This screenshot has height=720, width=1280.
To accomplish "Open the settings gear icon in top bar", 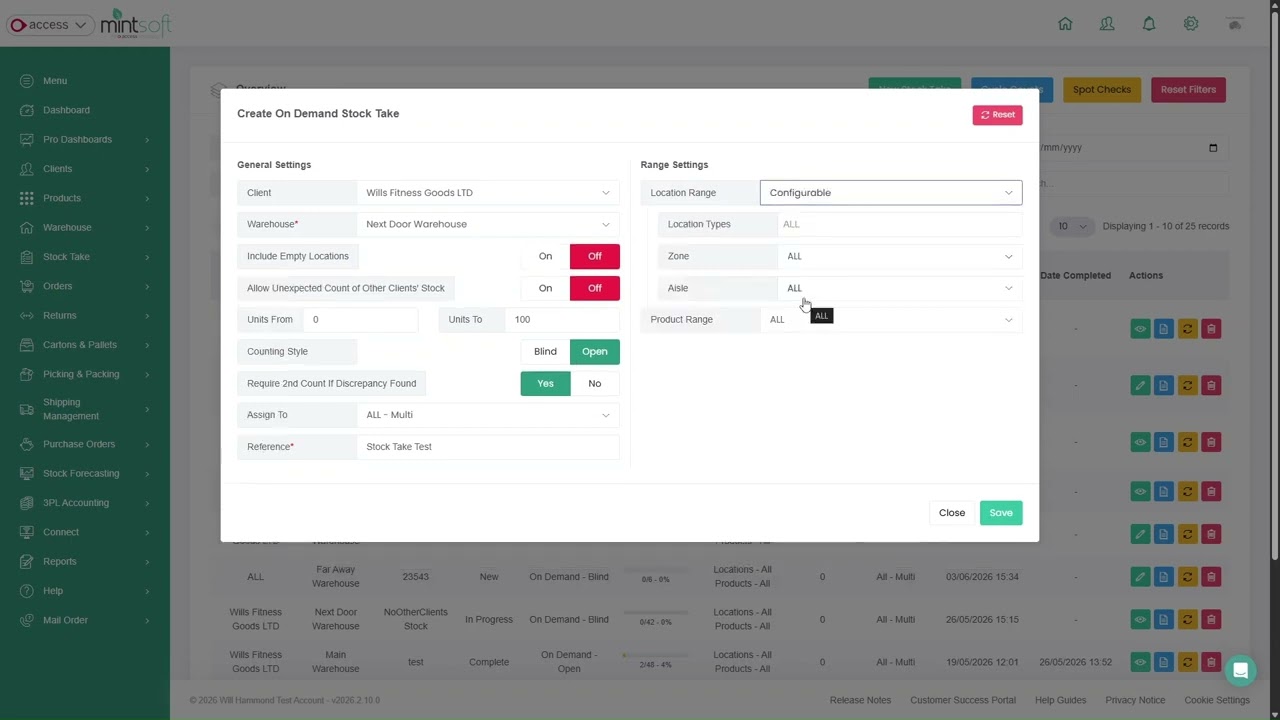I will pyautogui.click(x=1191, y=24).
